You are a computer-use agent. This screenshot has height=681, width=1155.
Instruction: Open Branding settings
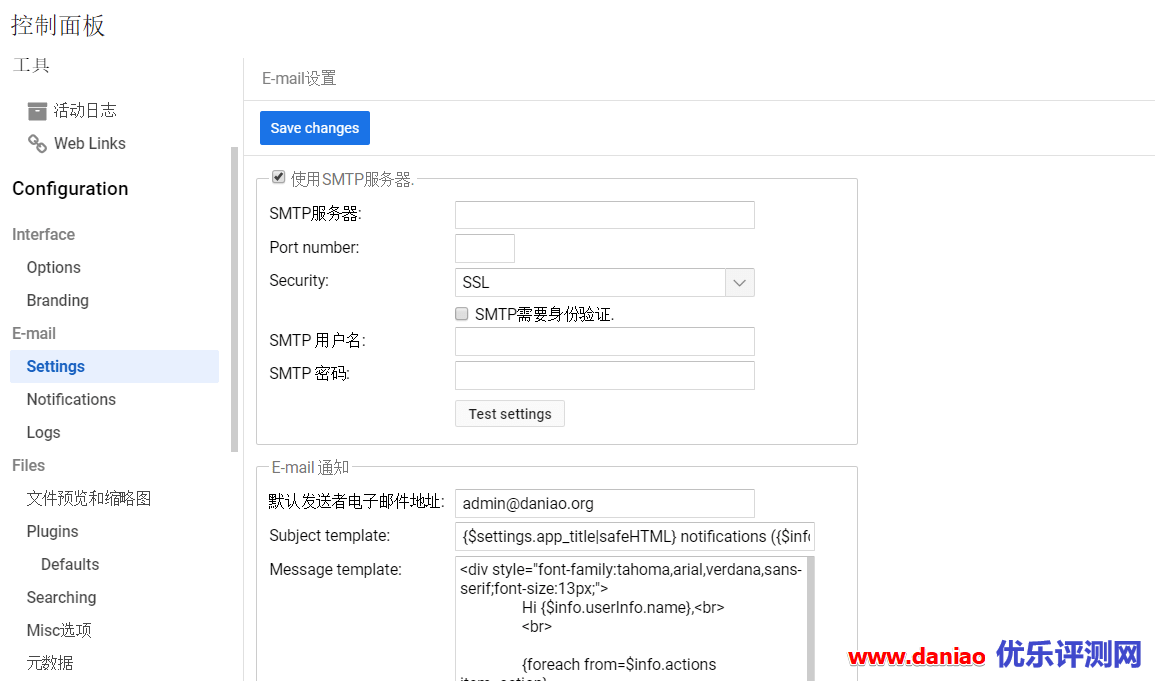[x=57, y=300]
